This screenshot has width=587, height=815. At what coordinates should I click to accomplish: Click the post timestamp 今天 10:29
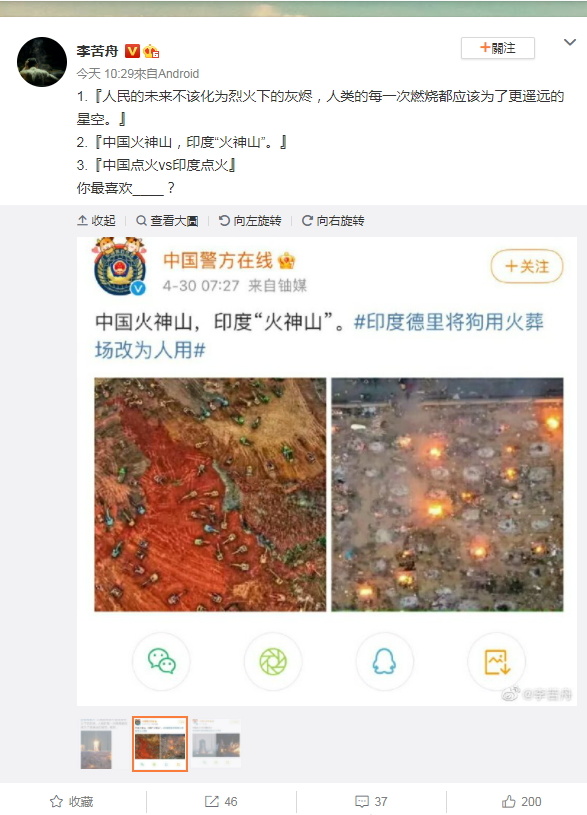106,74
